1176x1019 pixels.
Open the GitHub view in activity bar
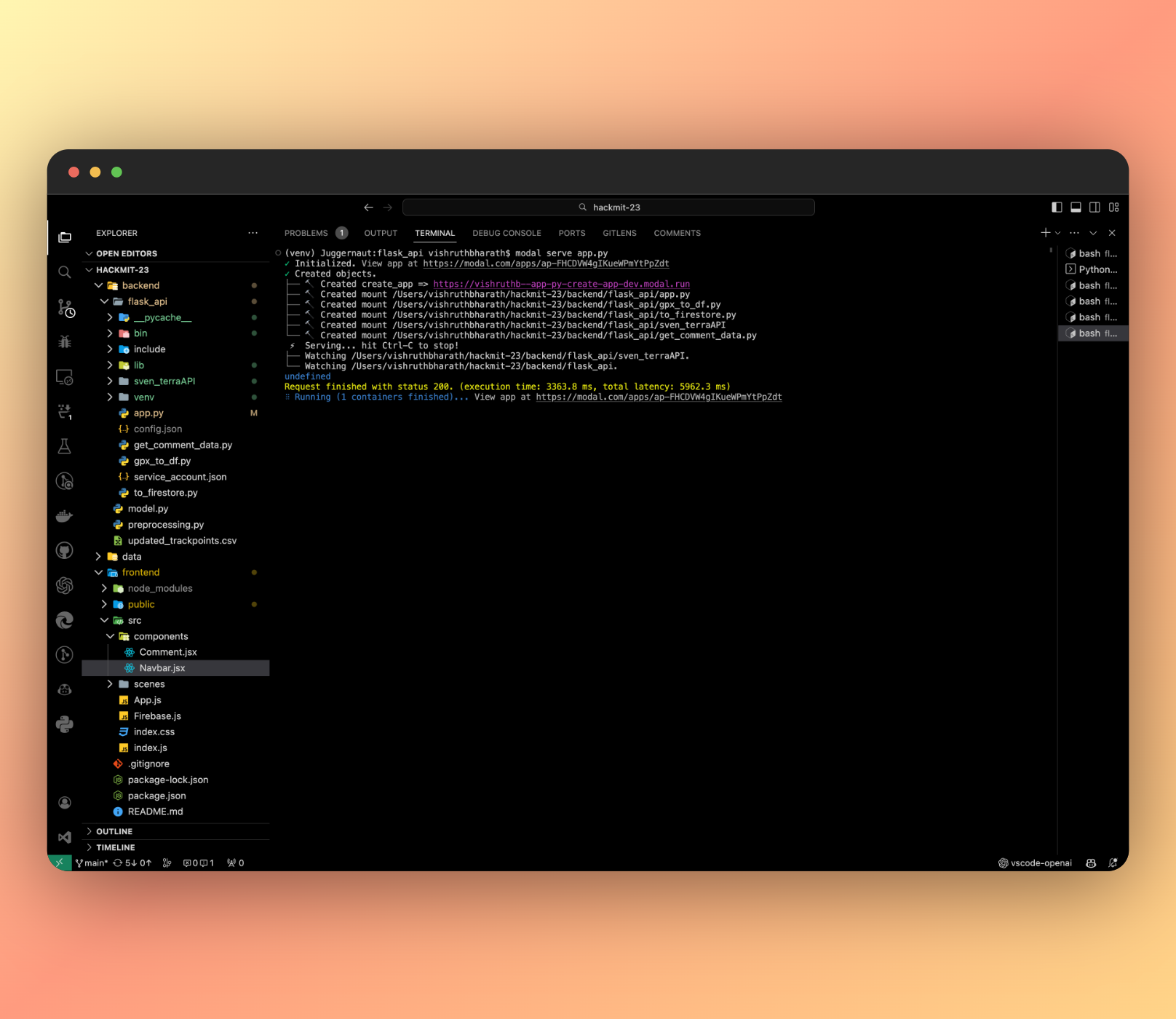pyautogui.click(x=65, y=550)
